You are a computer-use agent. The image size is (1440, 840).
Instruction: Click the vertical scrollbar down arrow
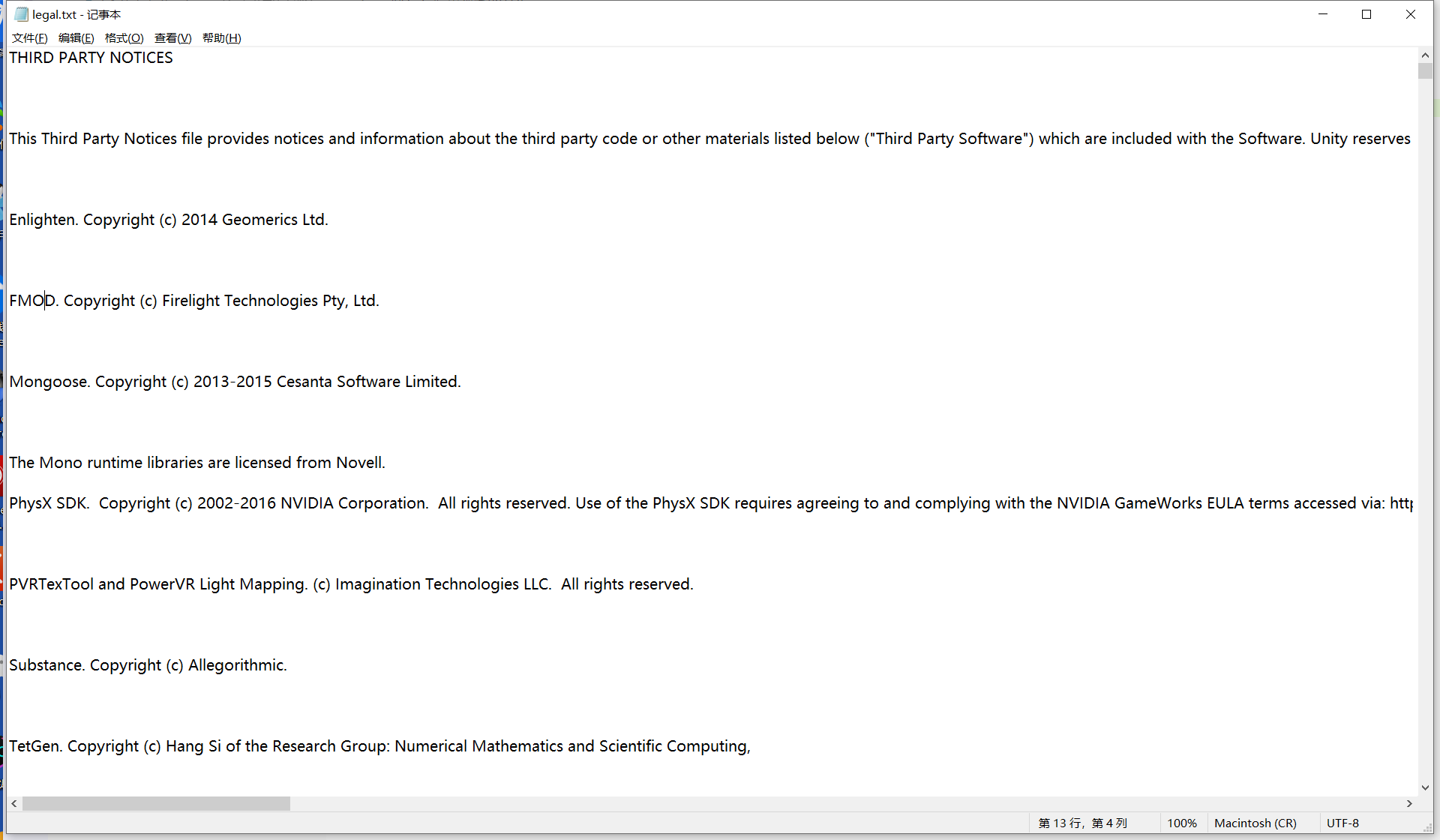click(x=1425, y=787)
